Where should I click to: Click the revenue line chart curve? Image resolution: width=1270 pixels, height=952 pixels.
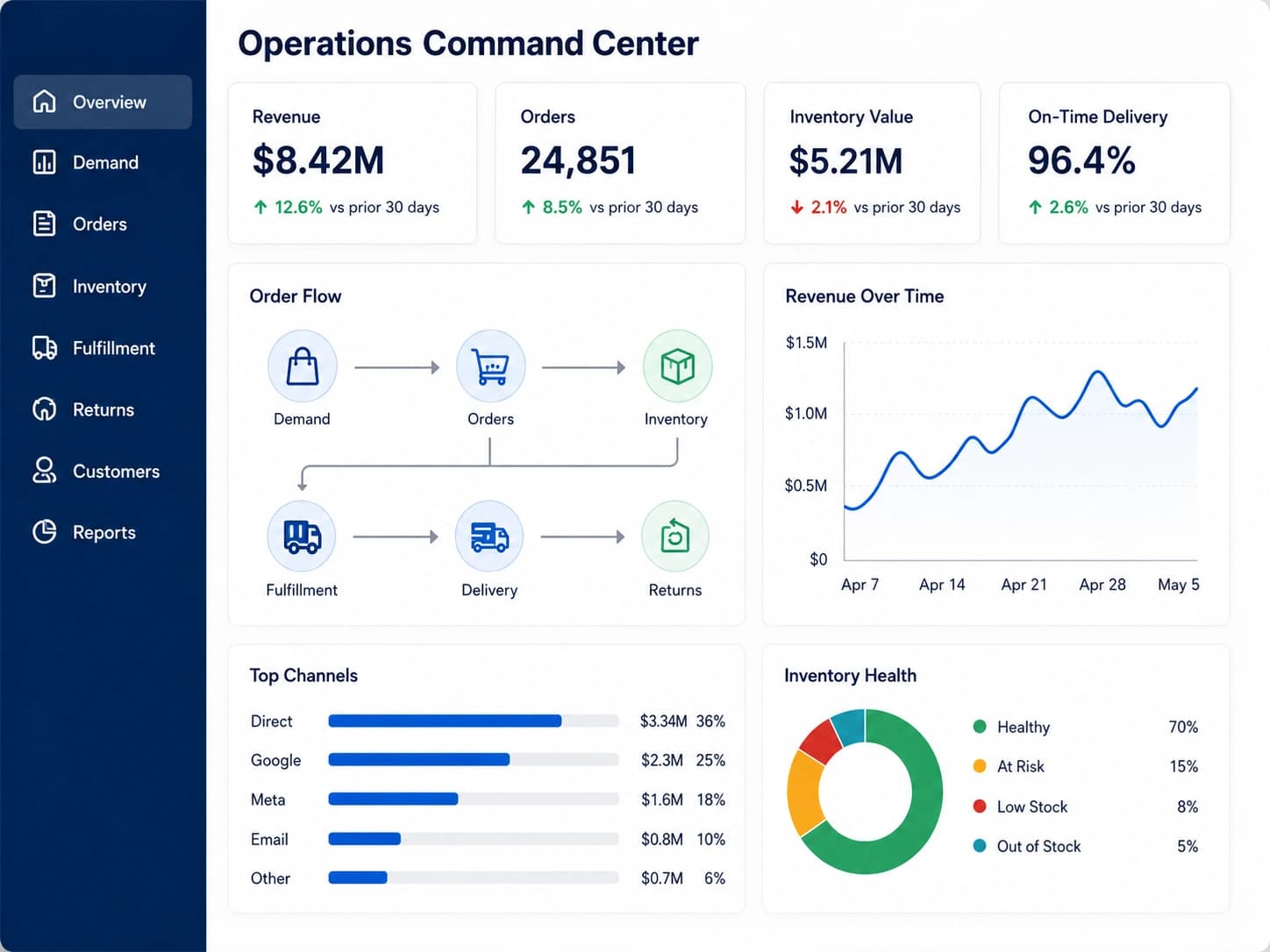coord(1021,440)
